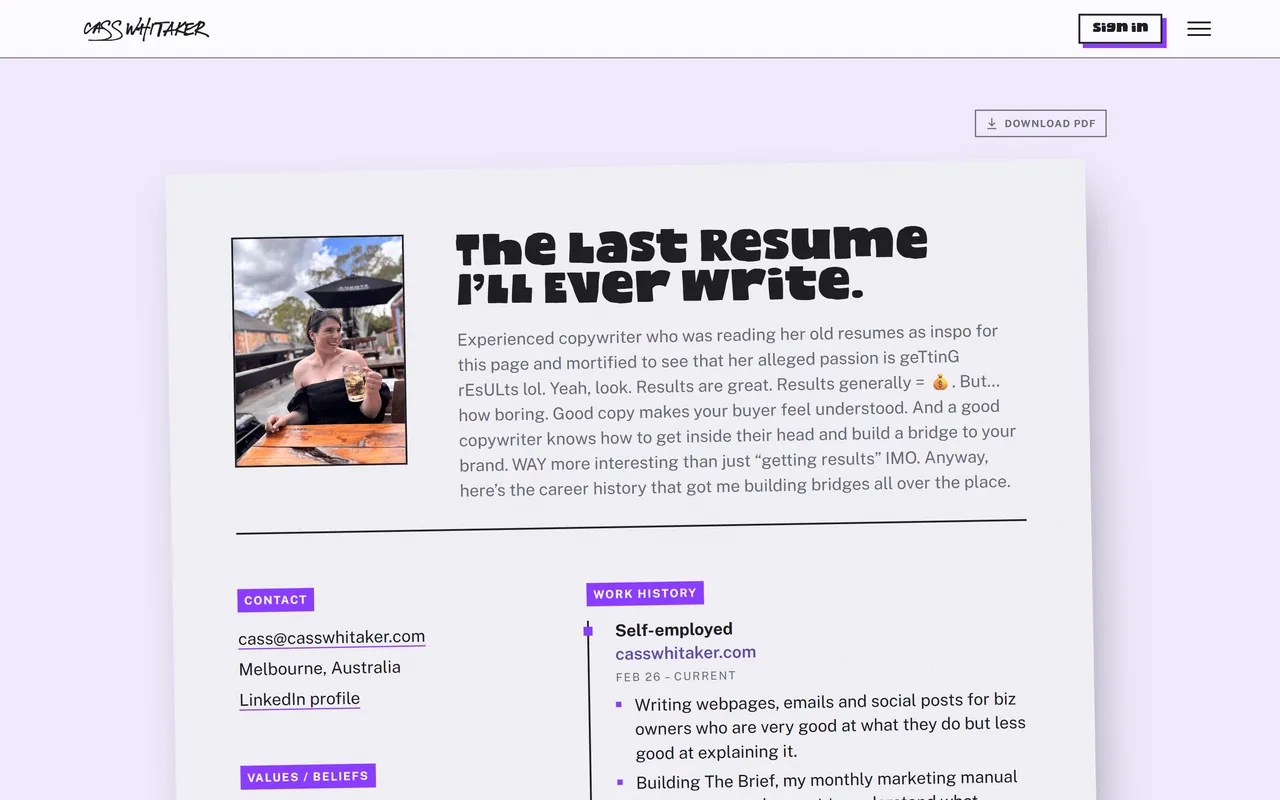Viewport: 1280px width, 800px height.
Task: Open the cass@casswhitaker.com email link
Action: pyautogui.click(x=331, y=637)
